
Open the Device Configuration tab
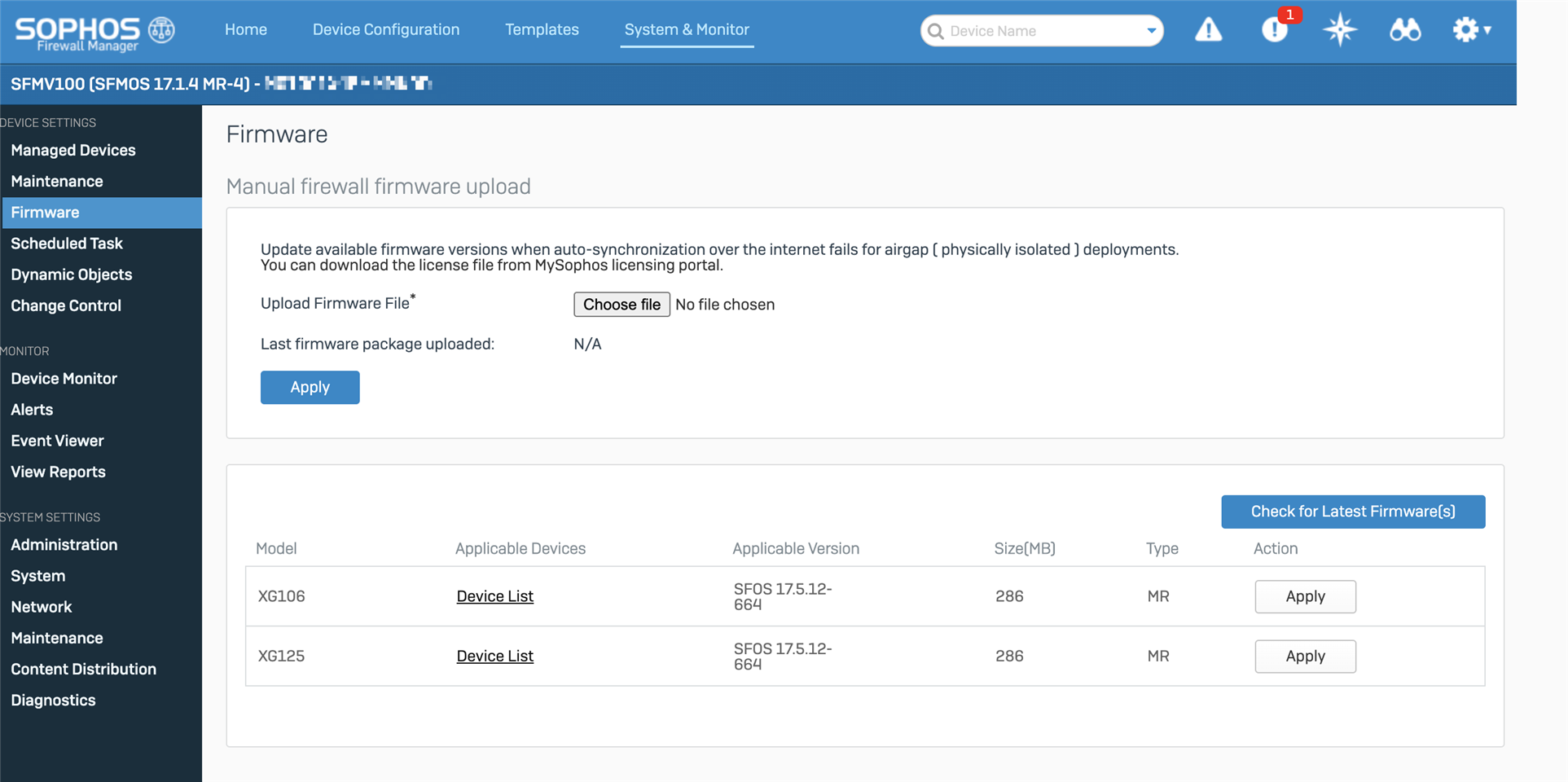386,29
